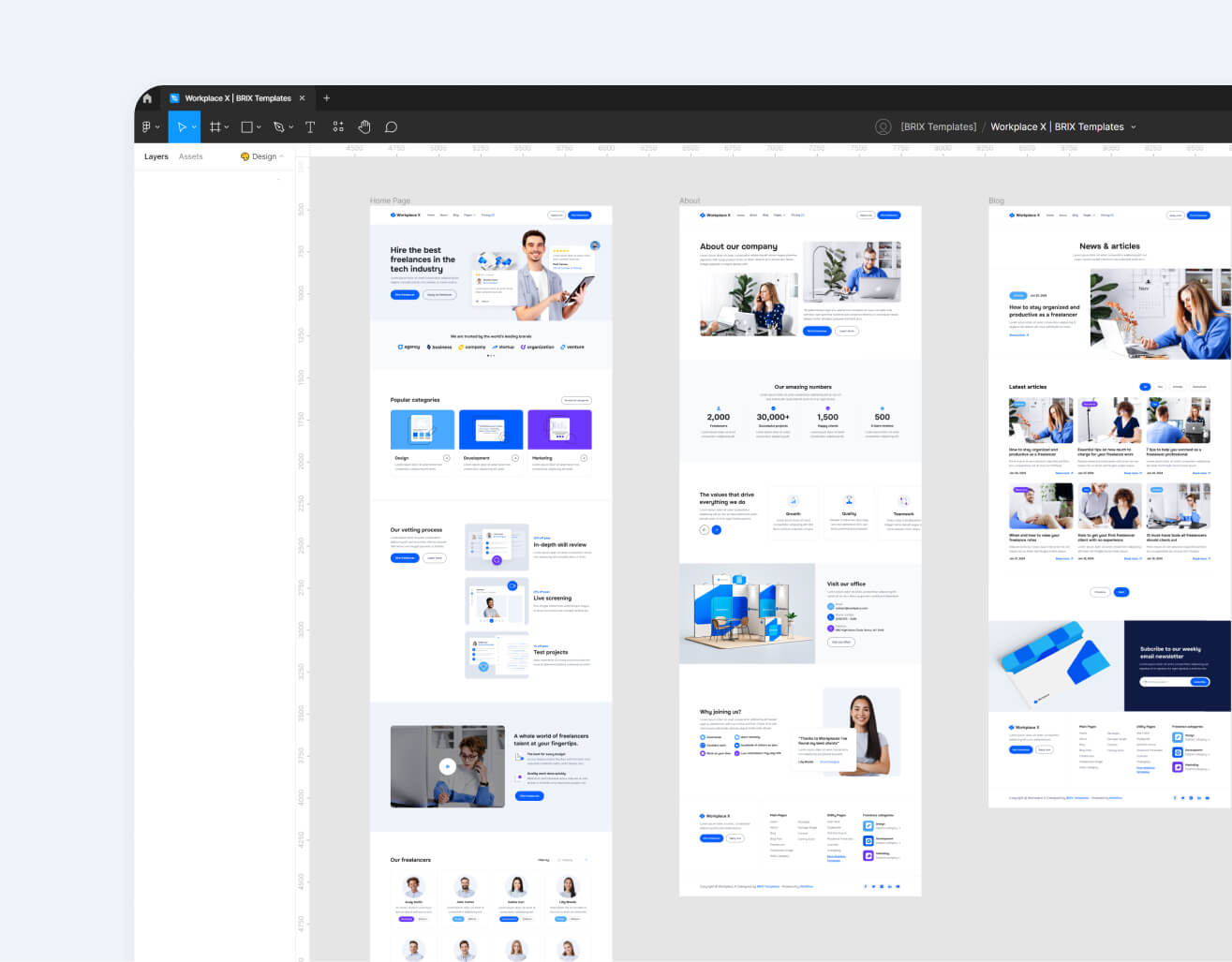
Task: Select Popular categories heading
Action: [415, 400]
